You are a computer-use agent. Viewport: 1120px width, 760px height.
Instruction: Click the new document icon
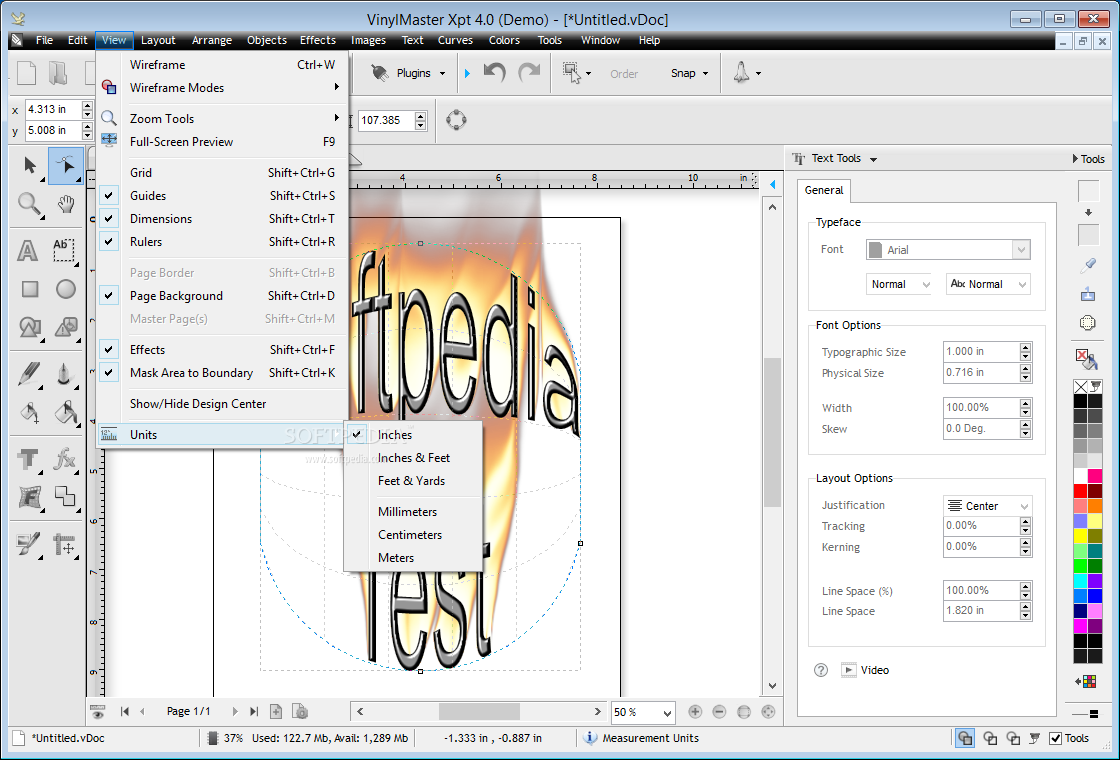click(26, 73)
